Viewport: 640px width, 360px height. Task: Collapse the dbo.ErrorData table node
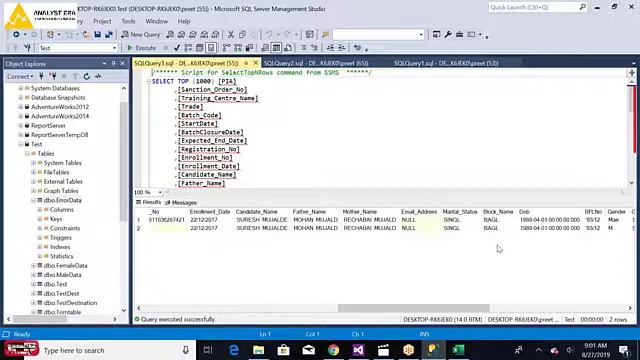(x=33, y=200)
